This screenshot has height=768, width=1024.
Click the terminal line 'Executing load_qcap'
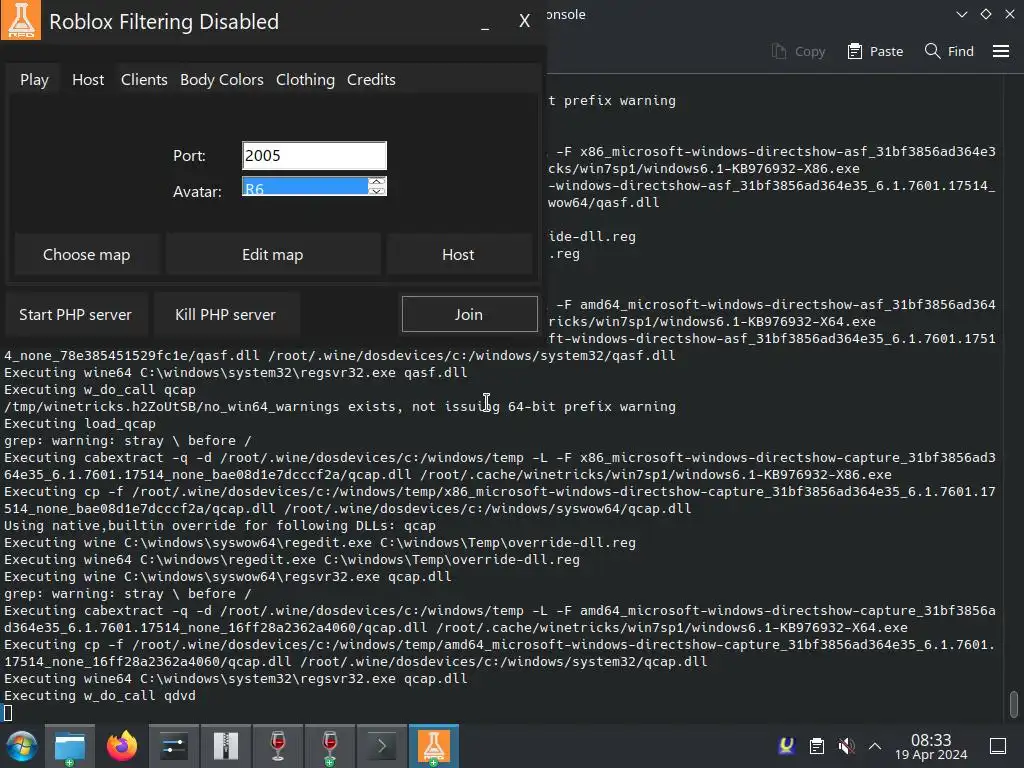[x=80, y=423]
